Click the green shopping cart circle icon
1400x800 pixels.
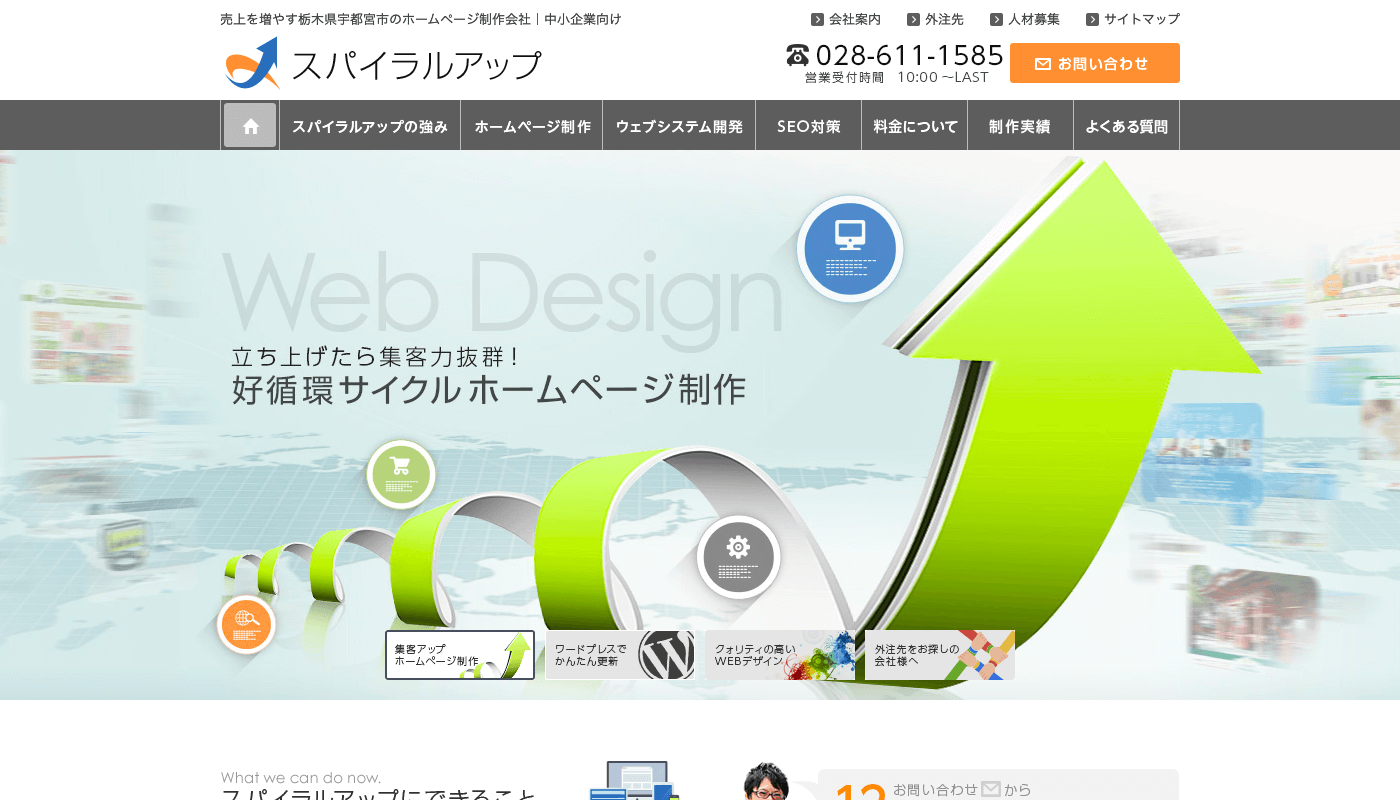(x=401, y=474)
